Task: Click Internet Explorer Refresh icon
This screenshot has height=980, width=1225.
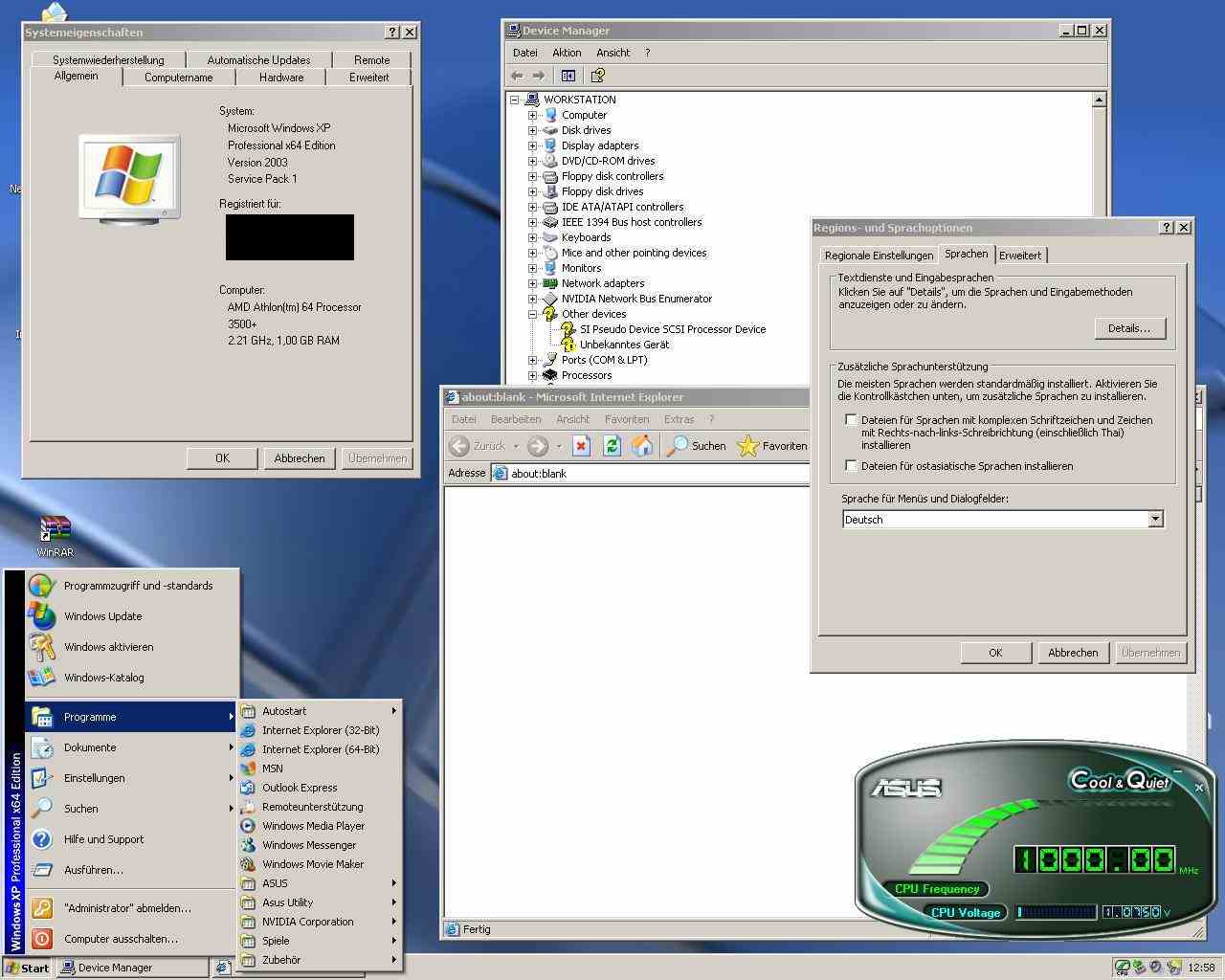Action: coord(612,446)
